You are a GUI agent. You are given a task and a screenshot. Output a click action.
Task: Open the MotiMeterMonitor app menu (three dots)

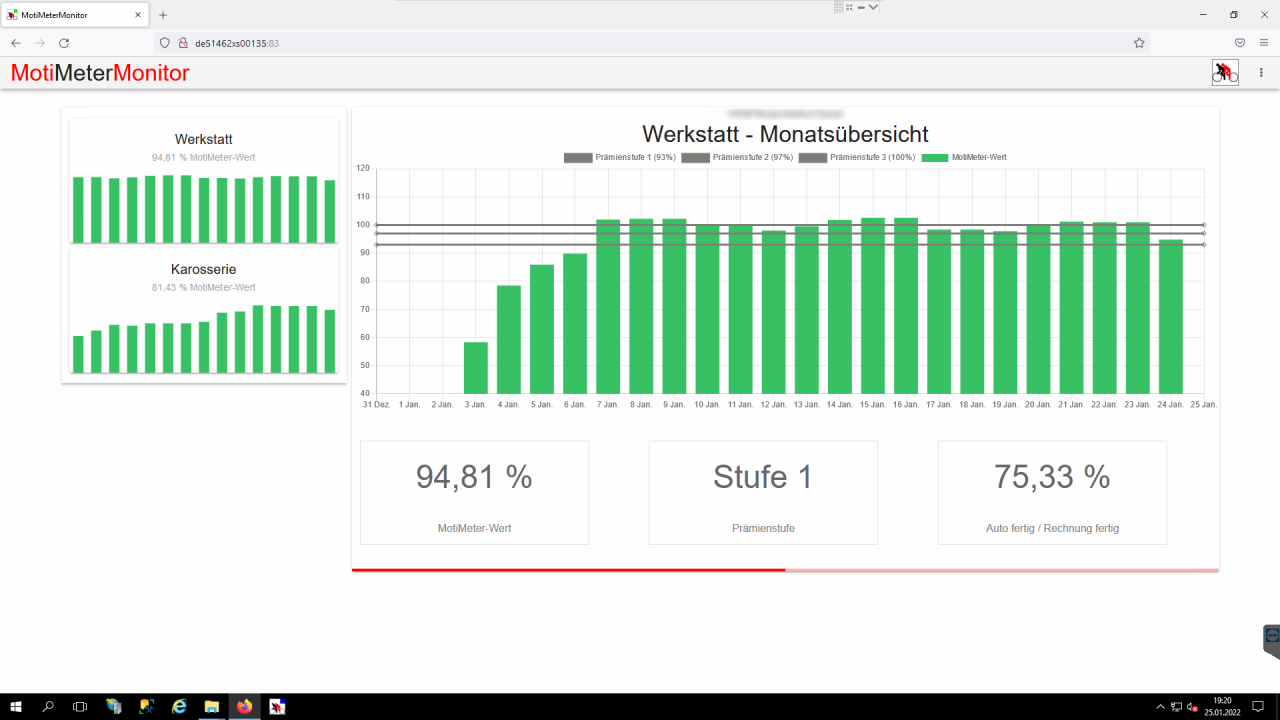pyautogui.click(x=1260, y=71)
